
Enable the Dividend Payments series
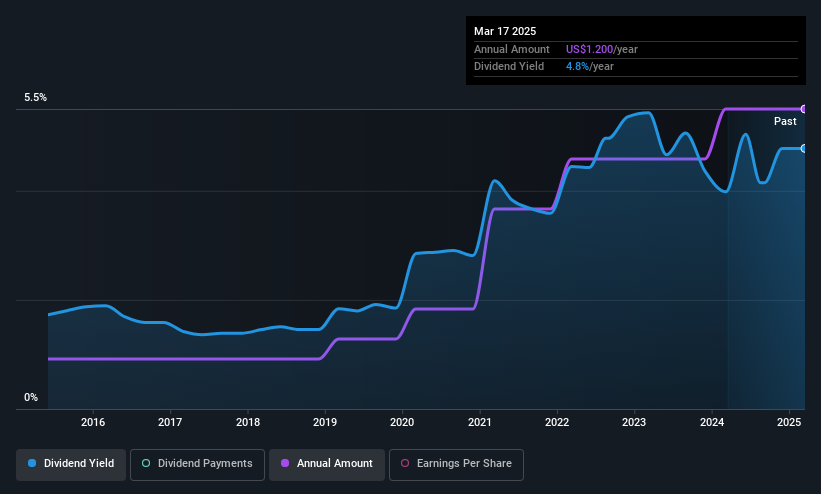197,464
